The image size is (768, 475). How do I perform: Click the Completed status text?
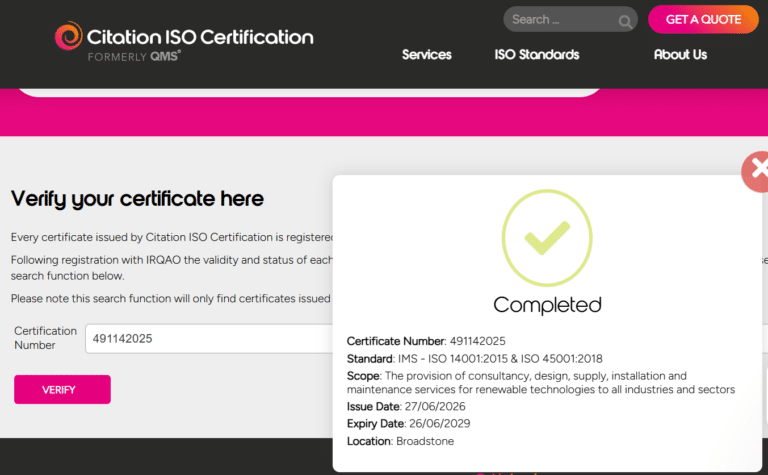tap(547, 305)
